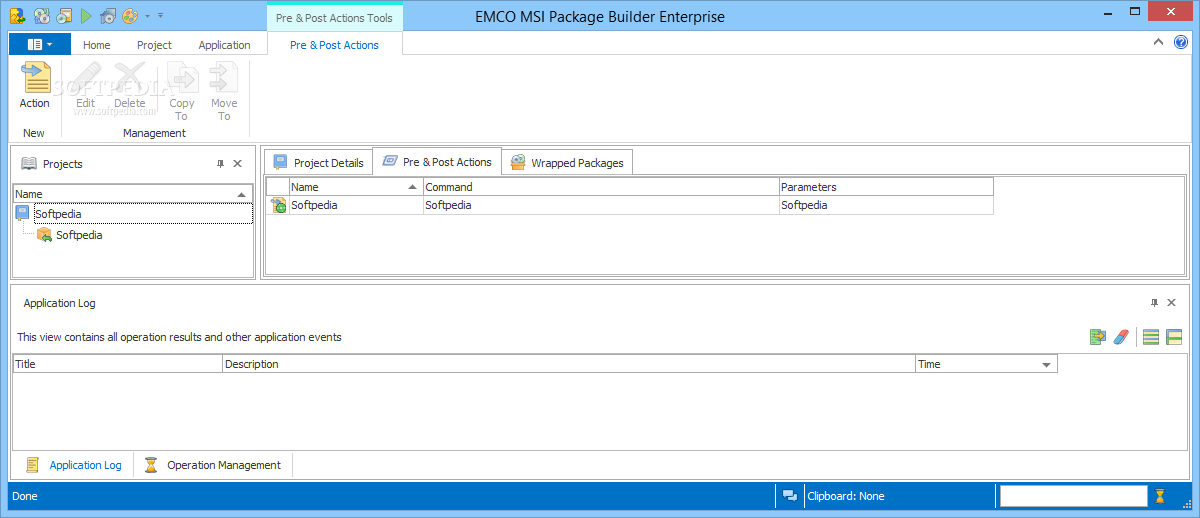This screenshot has width=1200, height=518.
Task: Switch to the Operation Management bottom tab
Action: click(212, 465)
